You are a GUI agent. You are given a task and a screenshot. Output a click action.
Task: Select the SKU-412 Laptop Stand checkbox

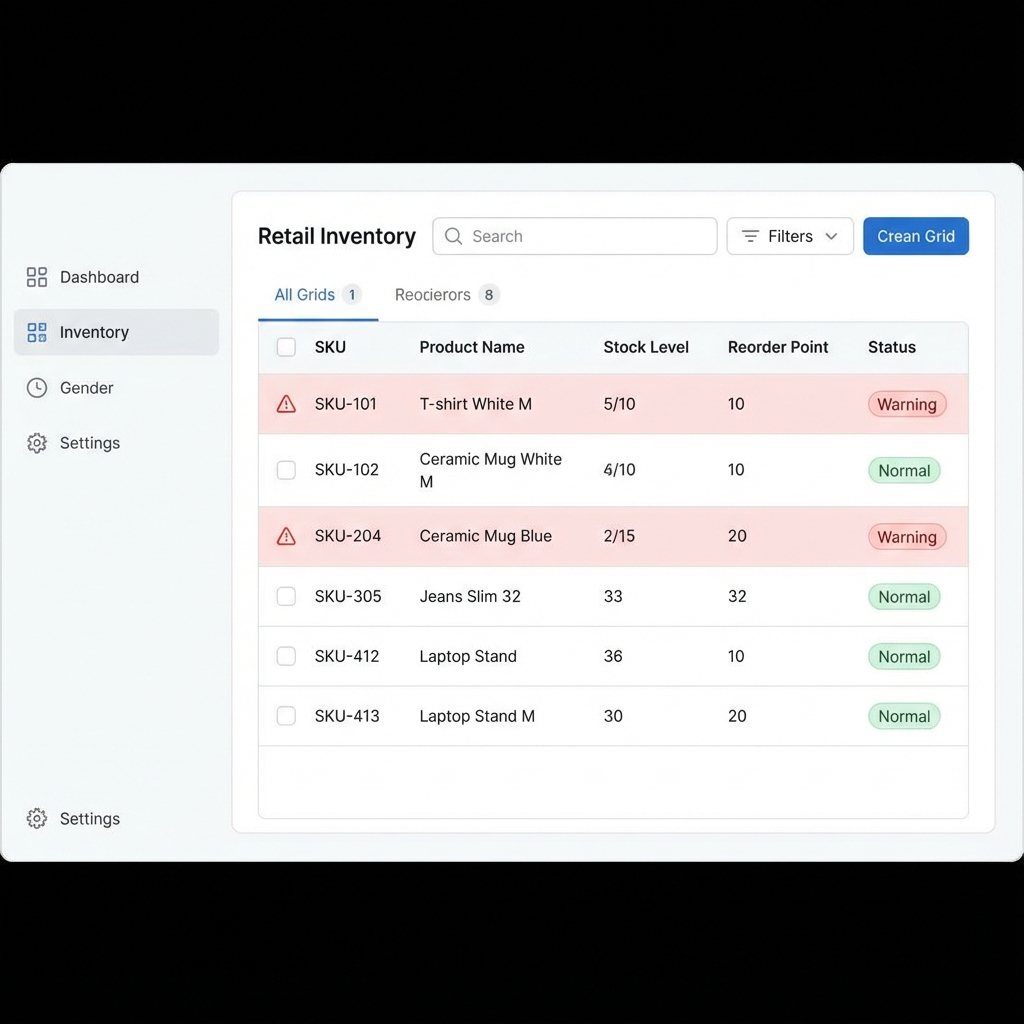pos(286,657)
